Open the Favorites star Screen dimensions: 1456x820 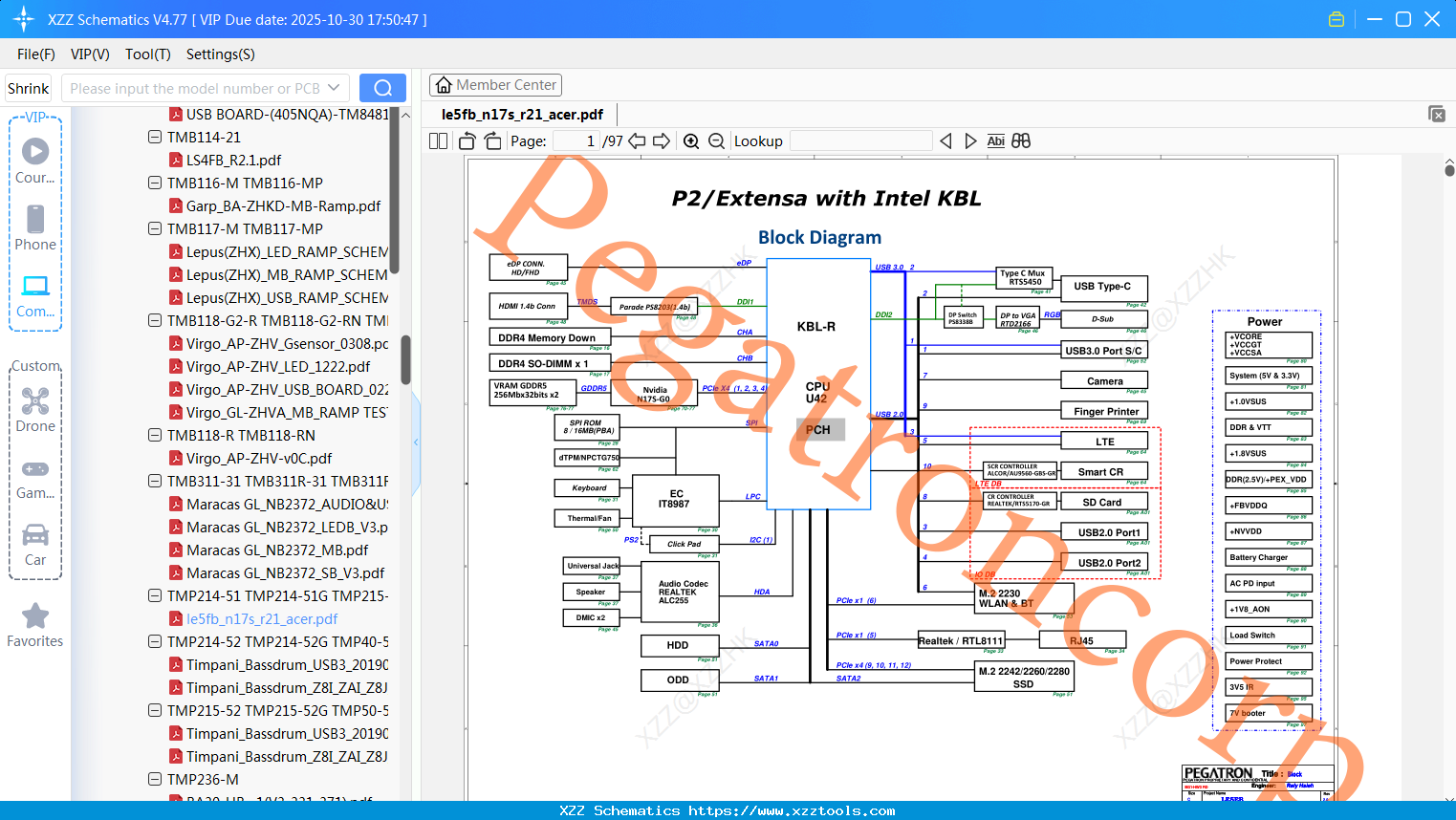pos(35,625)
